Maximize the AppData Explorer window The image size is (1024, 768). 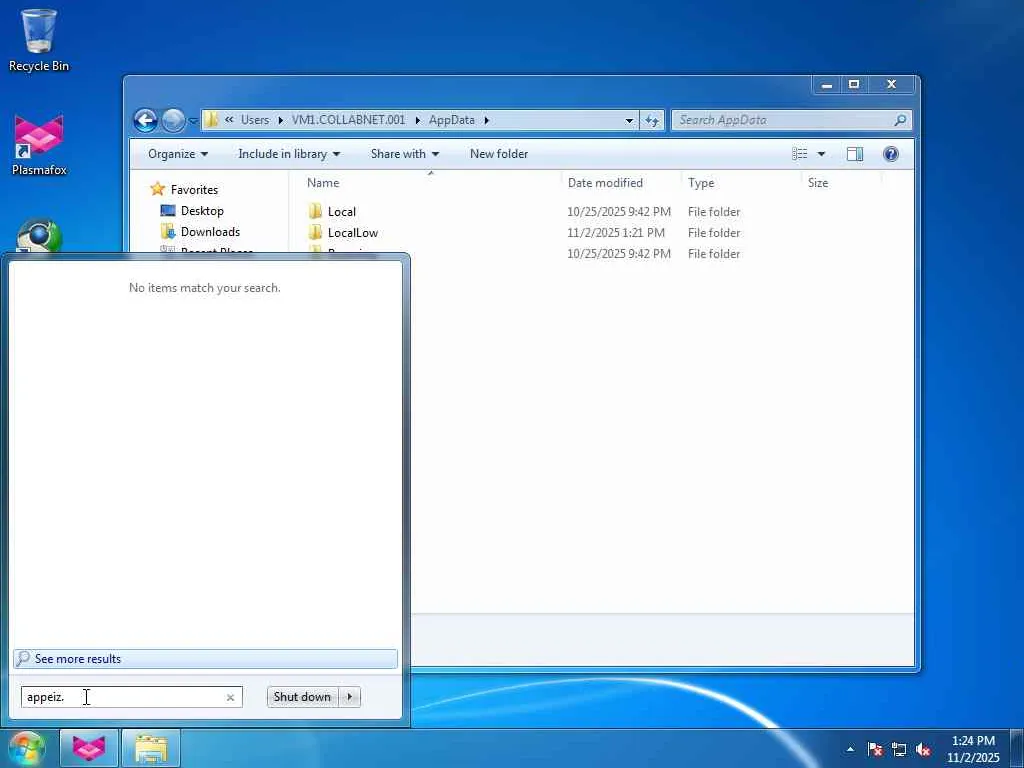coord(854,85)
